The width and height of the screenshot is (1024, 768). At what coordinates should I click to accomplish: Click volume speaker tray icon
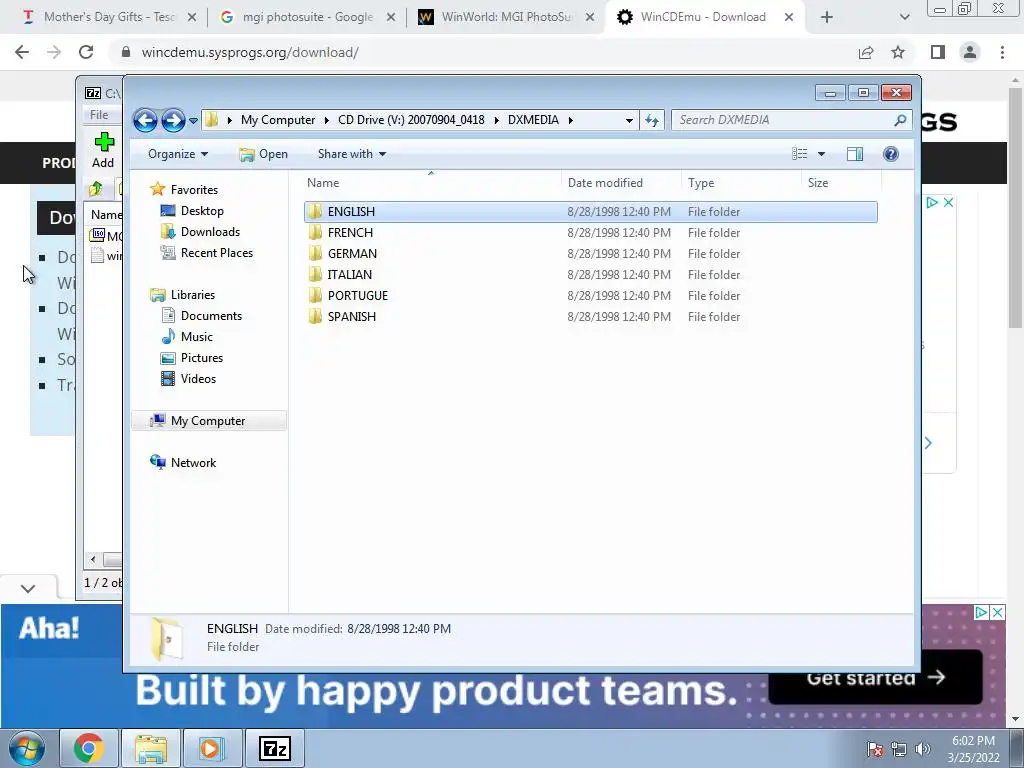[923, 748]
